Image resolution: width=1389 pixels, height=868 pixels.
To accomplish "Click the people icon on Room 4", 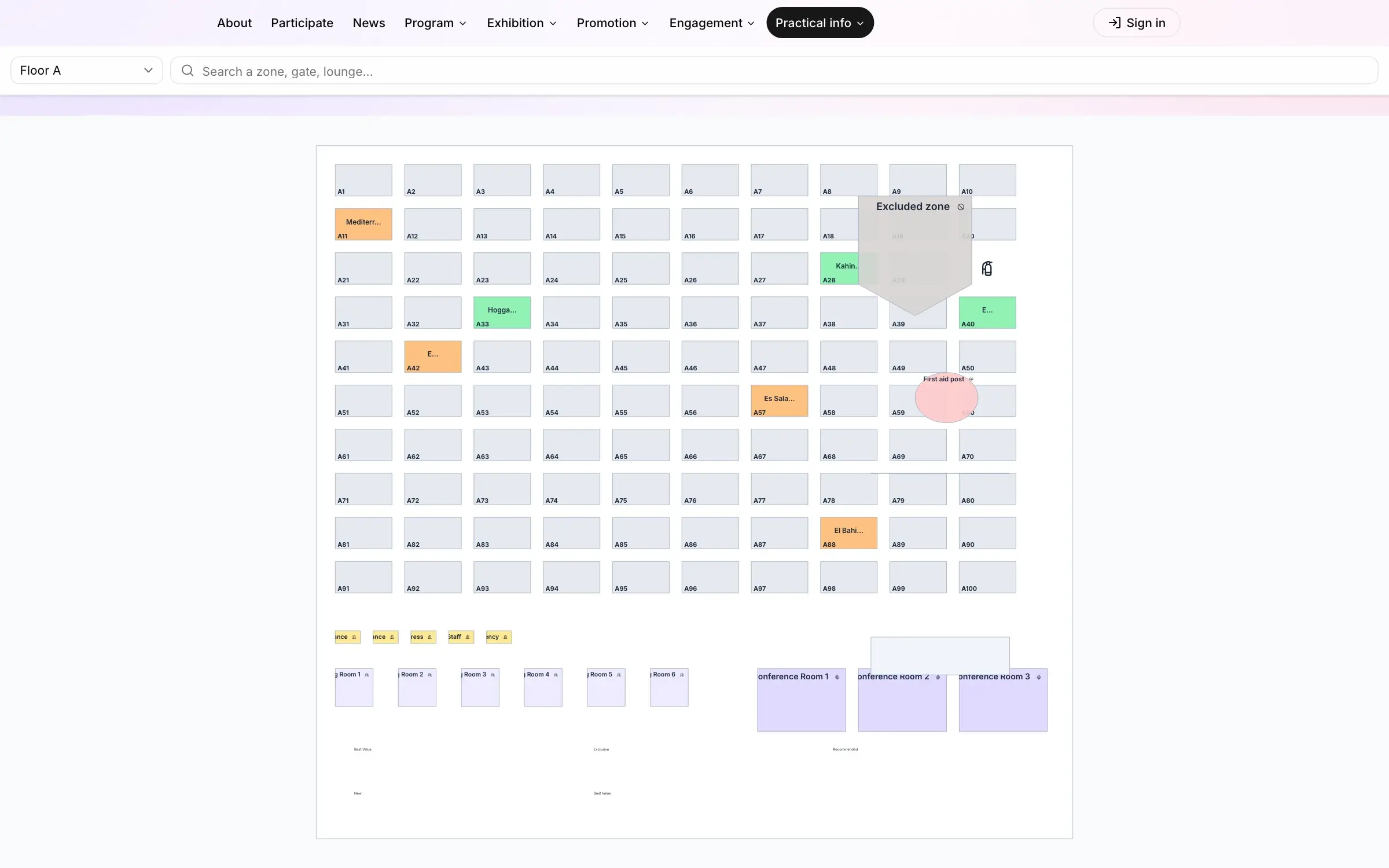I will pos(556,675).
